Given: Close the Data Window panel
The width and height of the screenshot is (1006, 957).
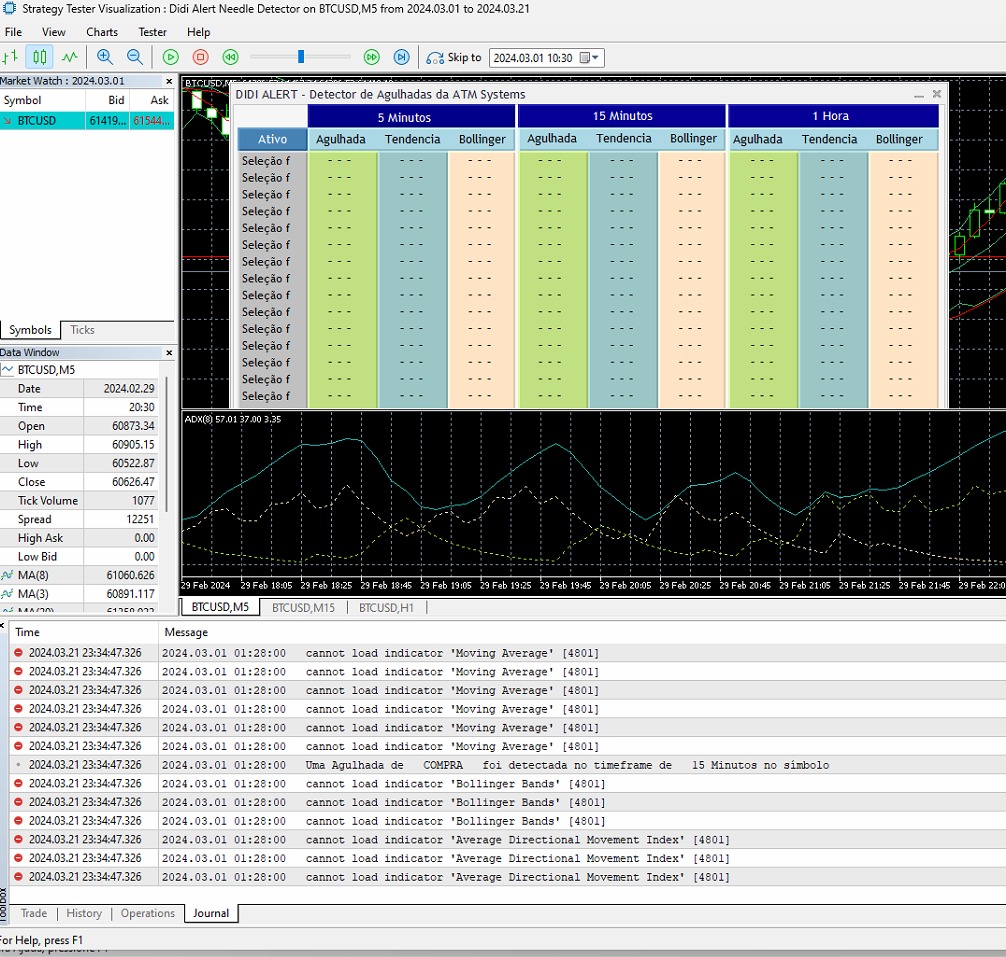Looking at the screenshot, I should 169,353.
